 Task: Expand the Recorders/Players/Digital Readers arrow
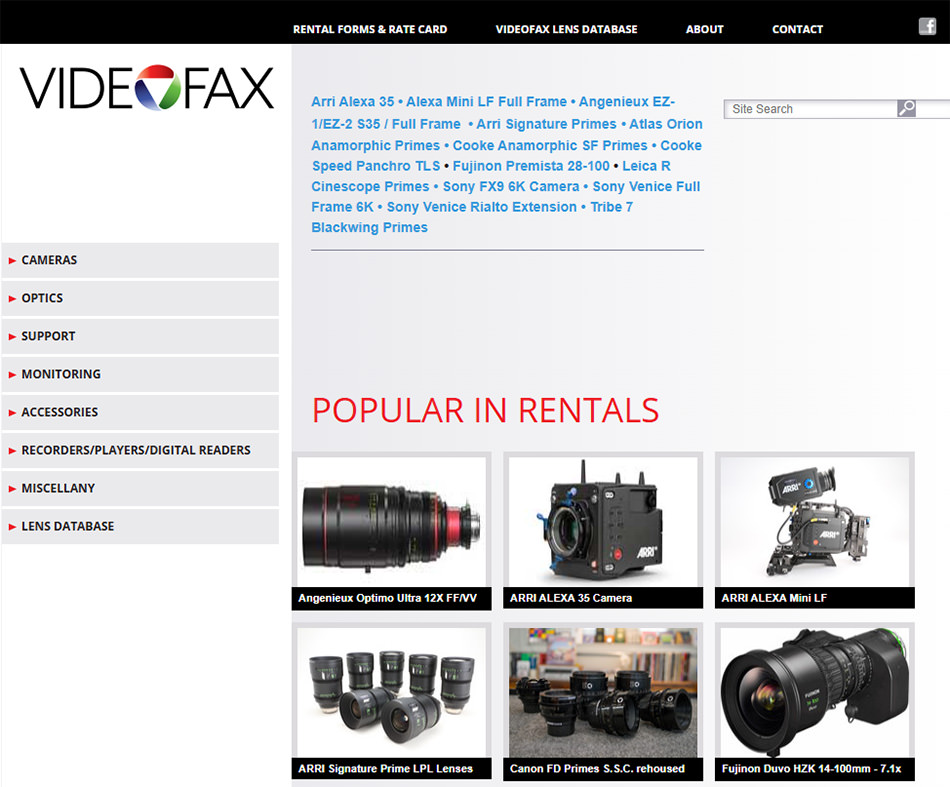pos(12,451)
